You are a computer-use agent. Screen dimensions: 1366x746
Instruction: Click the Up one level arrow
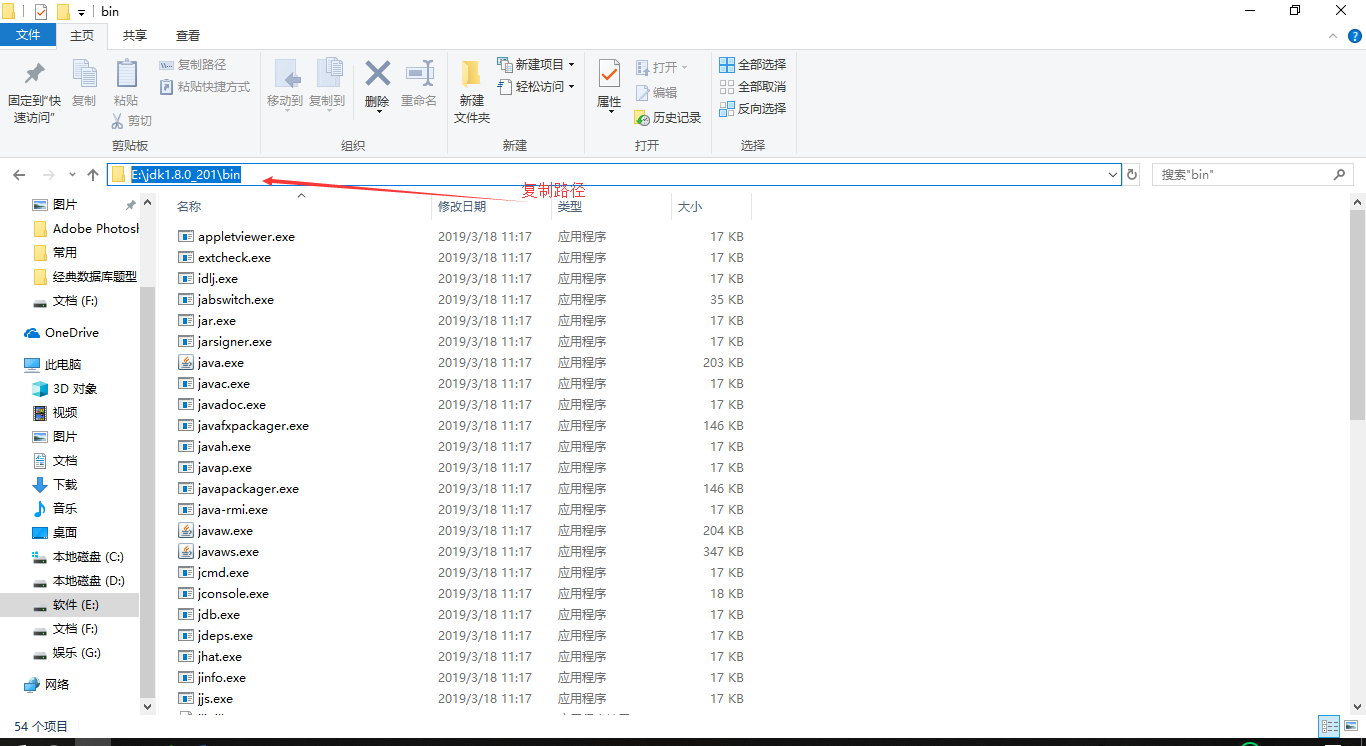(93, 175)
